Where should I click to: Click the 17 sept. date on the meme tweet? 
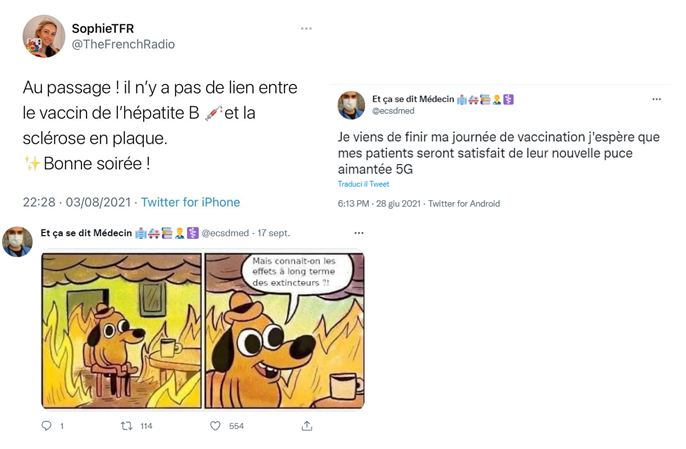tap(273, 233)
